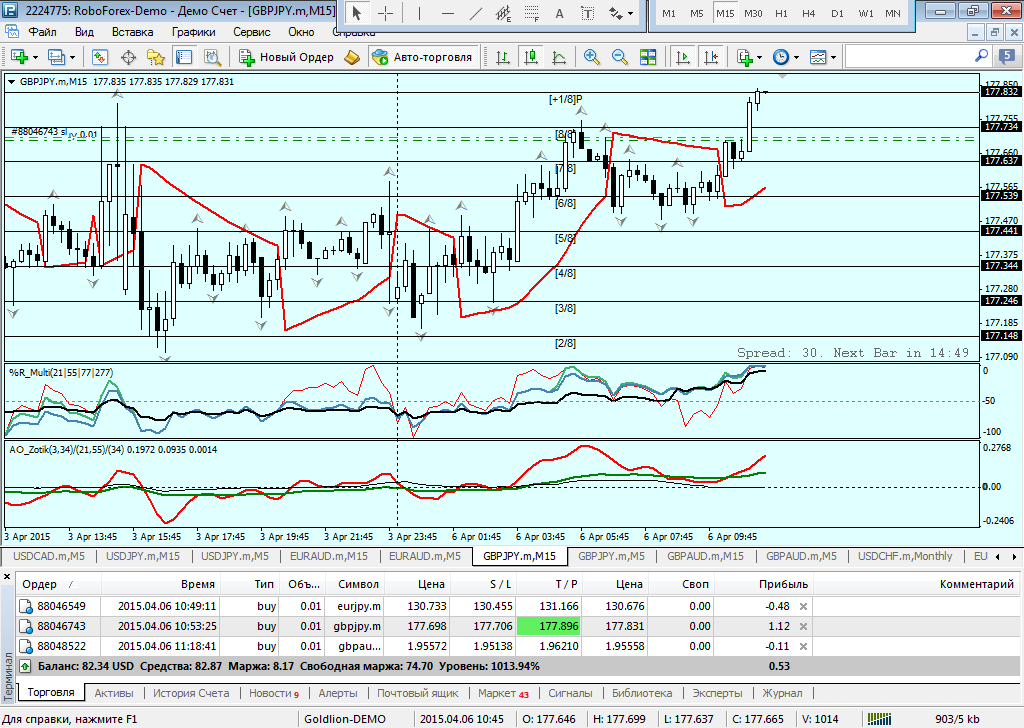1024x728 pixels.
Task: Open the Сервис menu
Action: (x=251, y=32)
